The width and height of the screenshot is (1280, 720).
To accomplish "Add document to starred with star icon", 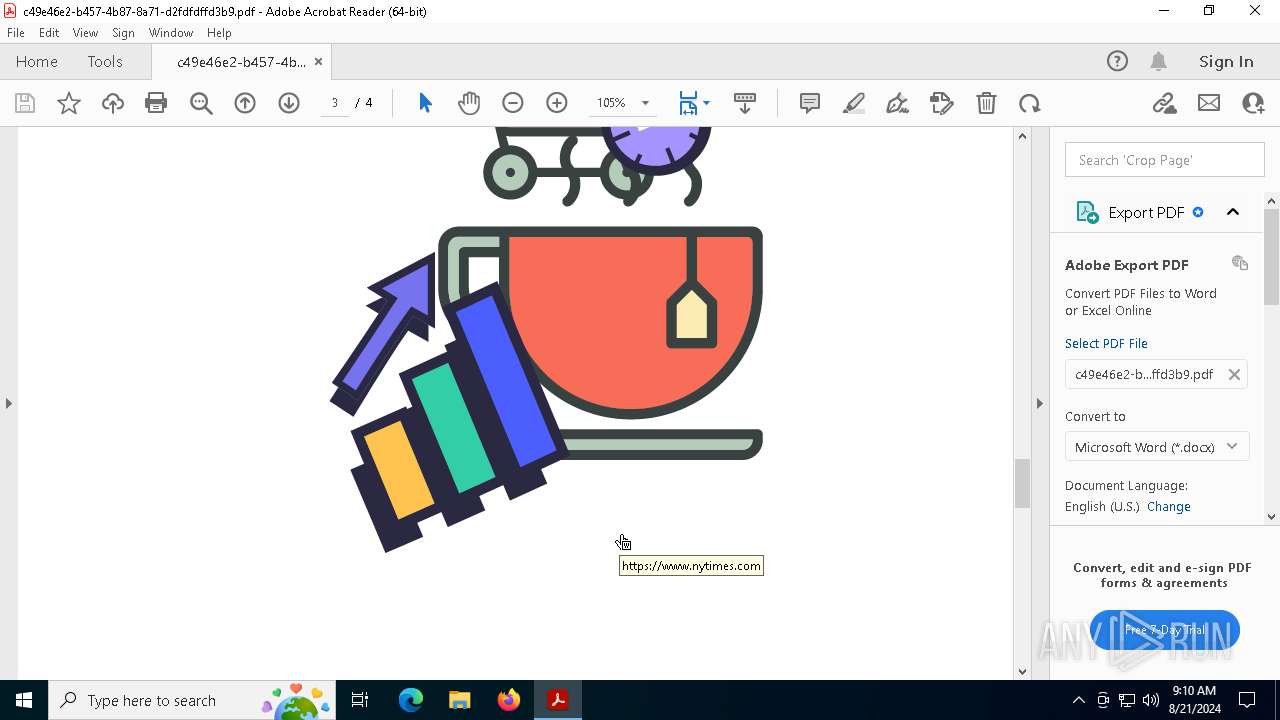I will click(69, 103).
